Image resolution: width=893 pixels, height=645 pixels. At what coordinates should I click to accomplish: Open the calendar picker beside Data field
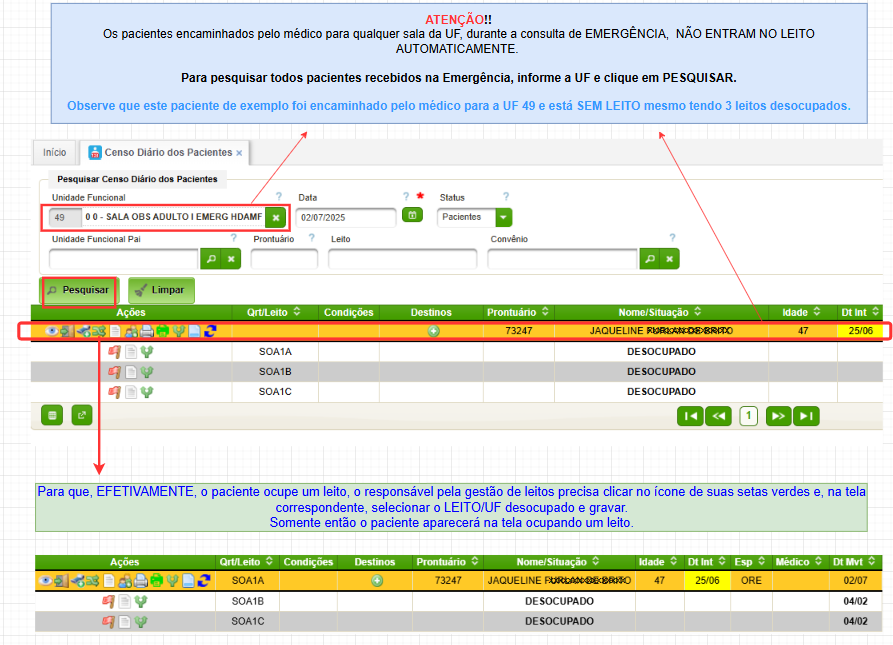[x=411, y=216]
